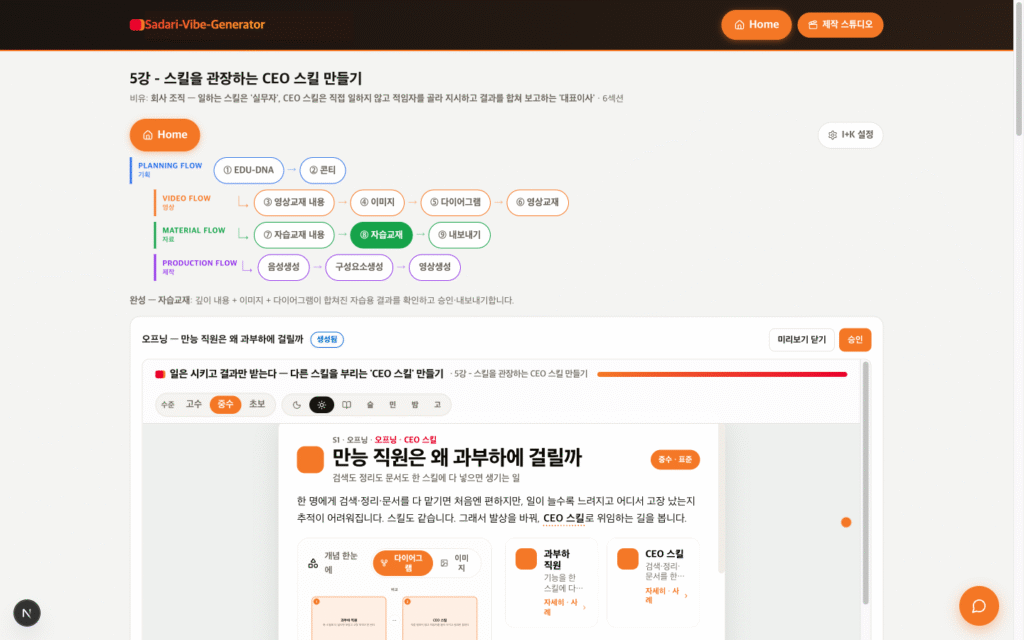This screenshot has height=640, width=1024.
Task: Open the Next.js N dev tools icon
Action: click(x=27, y=613)
